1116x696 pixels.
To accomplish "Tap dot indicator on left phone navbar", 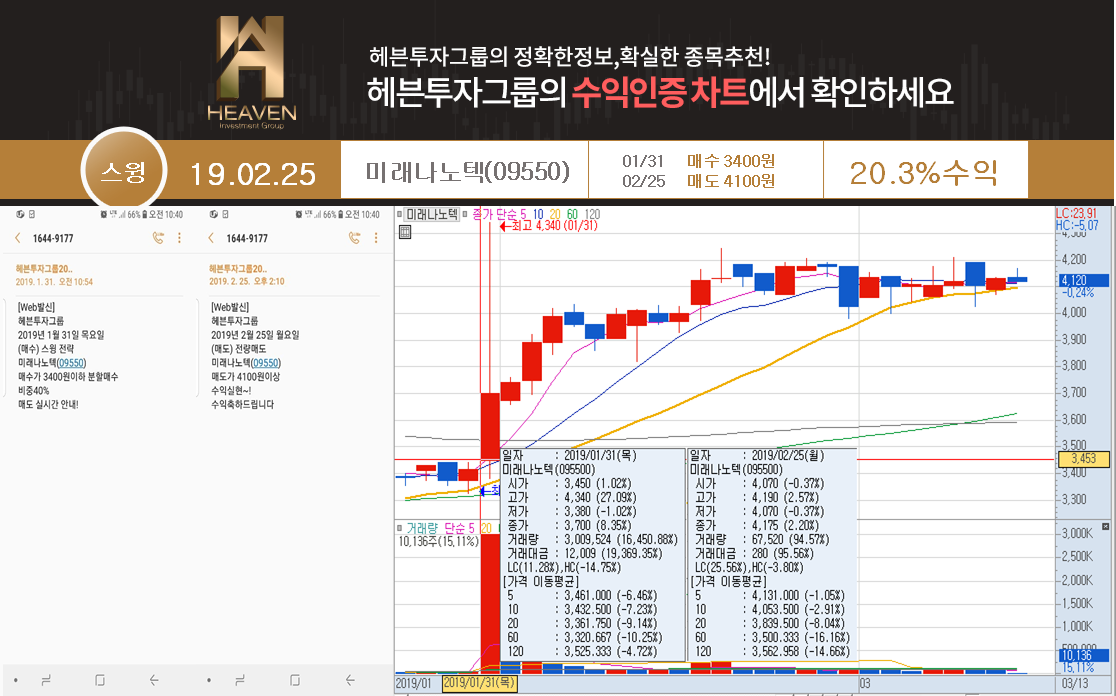I will pos(16,680).
